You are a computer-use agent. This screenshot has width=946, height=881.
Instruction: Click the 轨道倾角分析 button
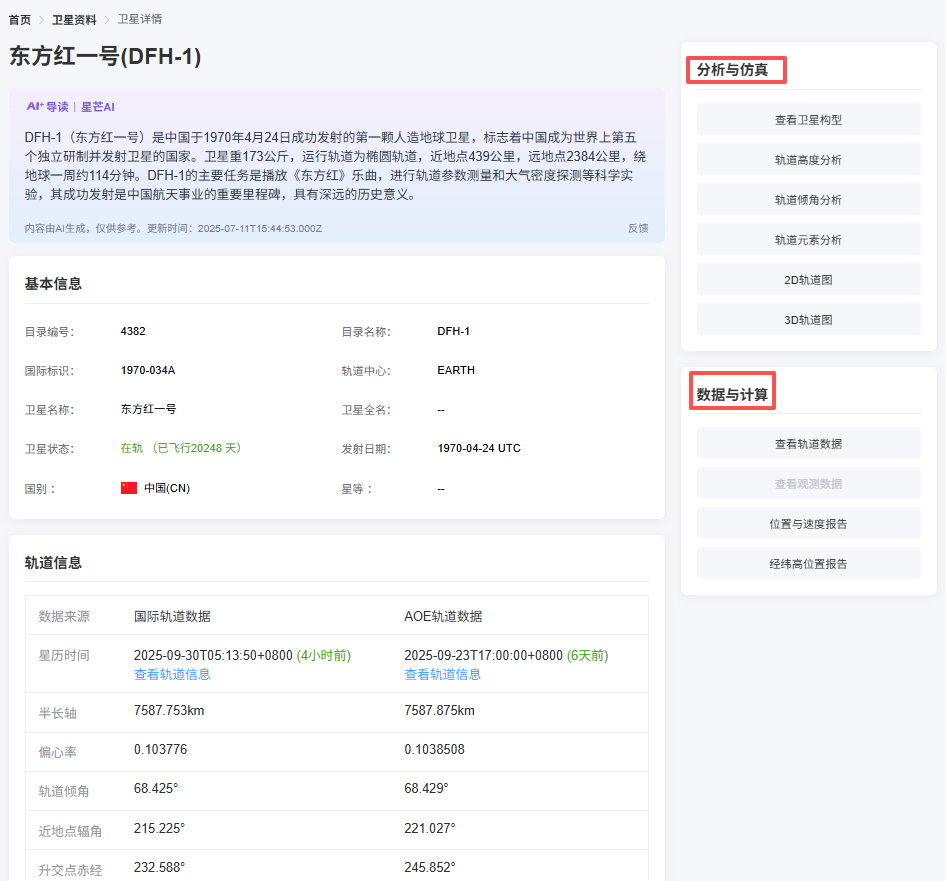coord(808,200)
